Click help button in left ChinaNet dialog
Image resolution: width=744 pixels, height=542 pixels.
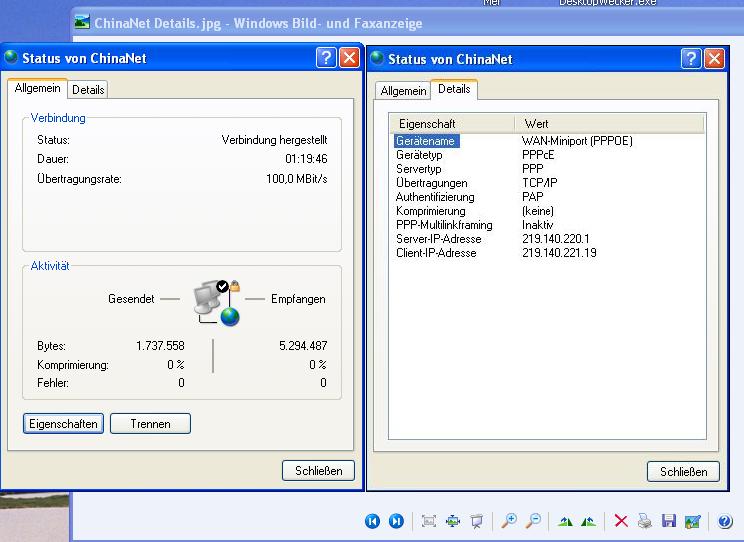326,58
